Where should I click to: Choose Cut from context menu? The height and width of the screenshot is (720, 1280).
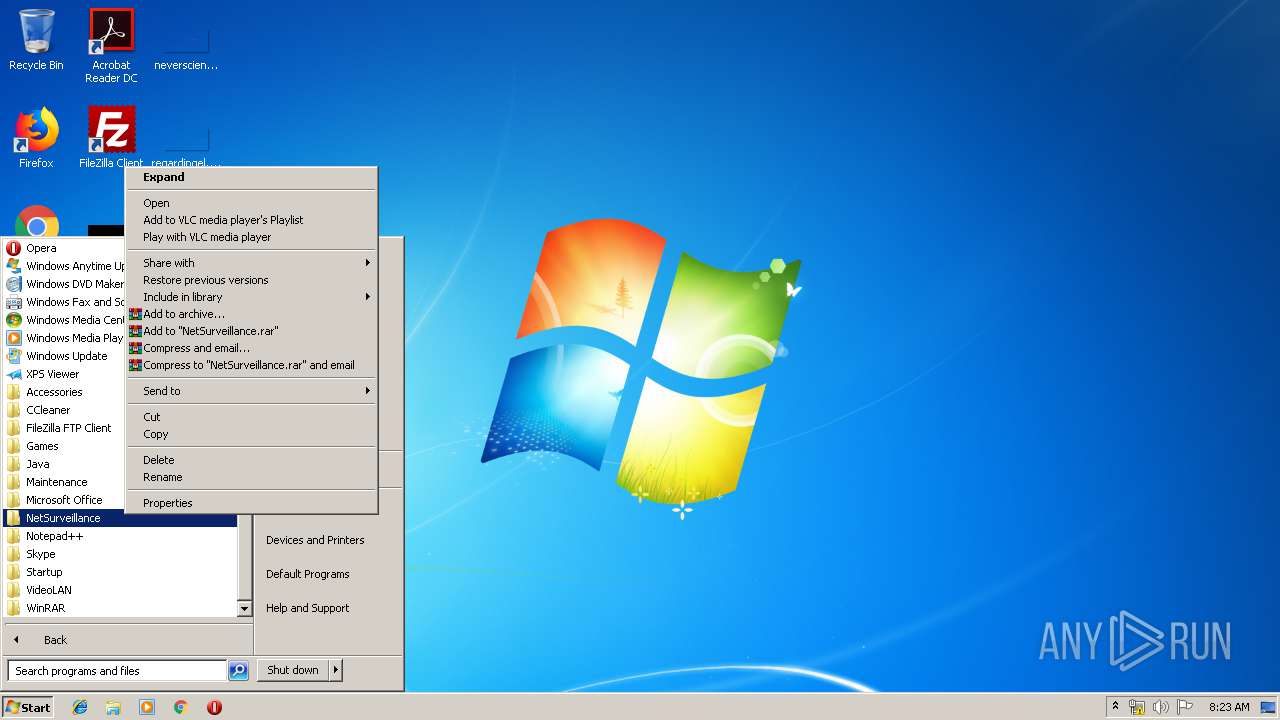coord(251,417)
